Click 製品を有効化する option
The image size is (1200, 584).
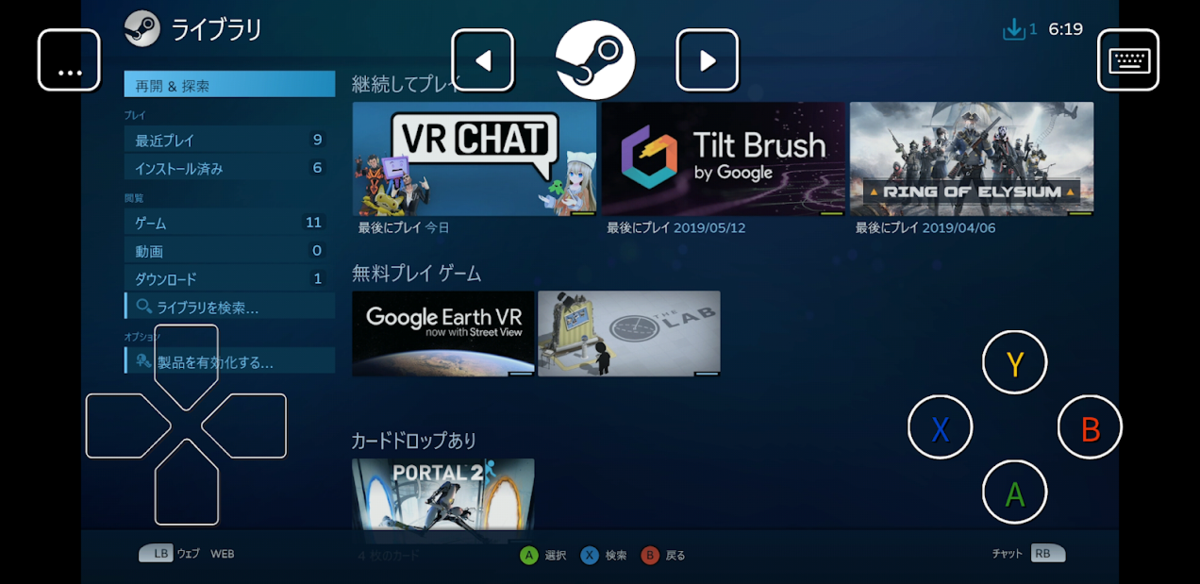pos(229,362)
